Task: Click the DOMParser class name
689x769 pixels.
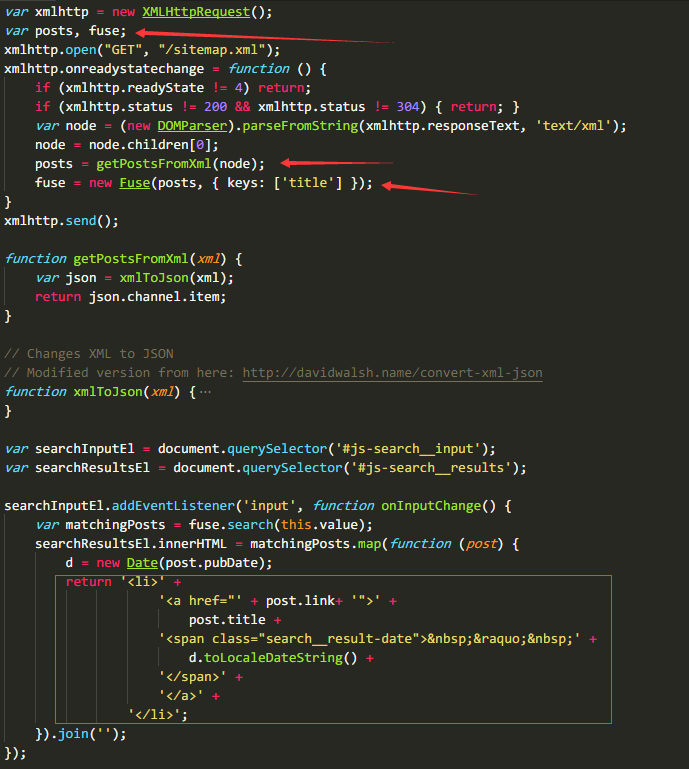Action: pyautogui.click(x=192, y=126)
